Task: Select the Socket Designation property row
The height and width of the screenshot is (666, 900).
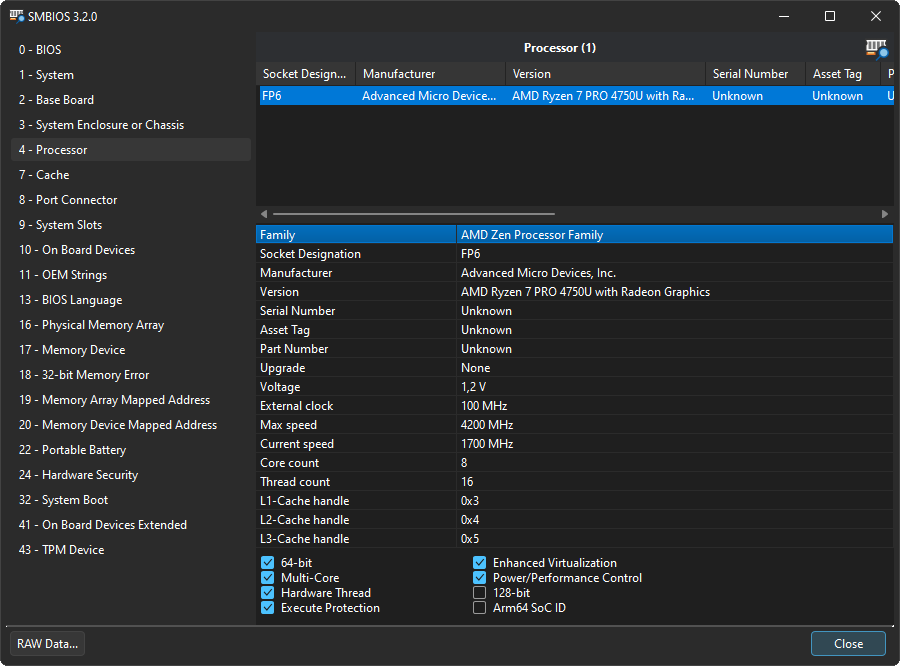Action: coord(575,254)
